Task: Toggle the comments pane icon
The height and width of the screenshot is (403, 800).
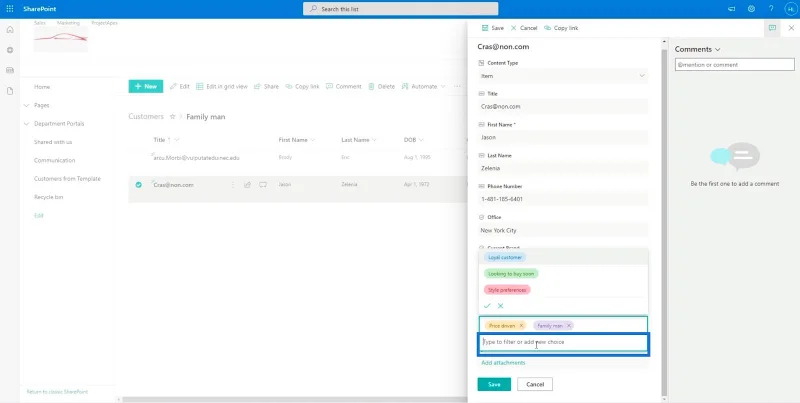Action: point(772,28)
